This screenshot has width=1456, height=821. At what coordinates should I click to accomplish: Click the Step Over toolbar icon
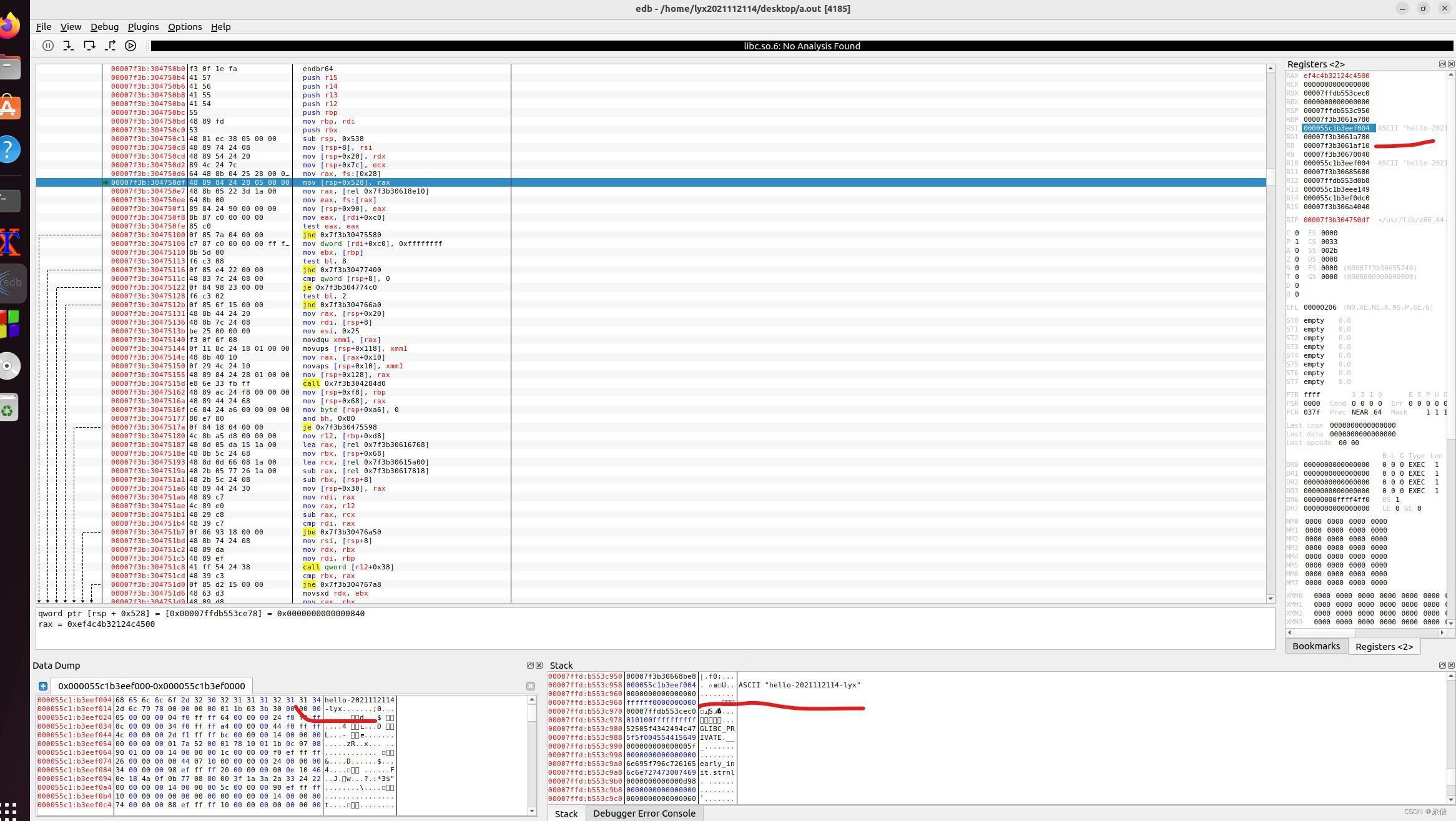pos(89,46)
